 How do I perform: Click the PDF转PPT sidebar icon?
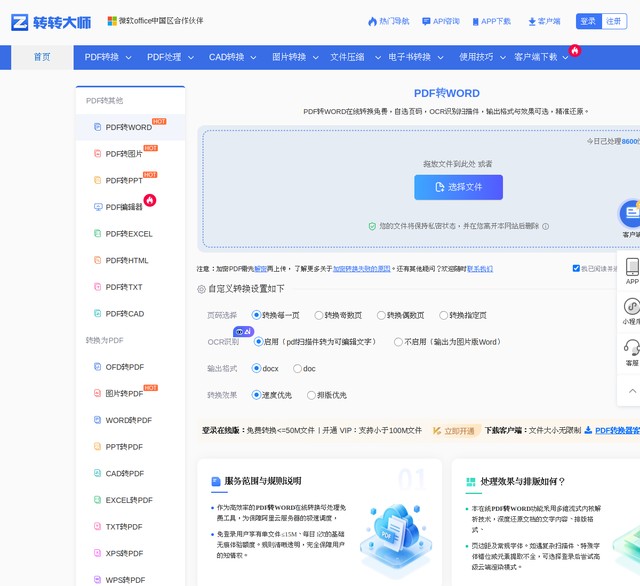click(98, 180)
